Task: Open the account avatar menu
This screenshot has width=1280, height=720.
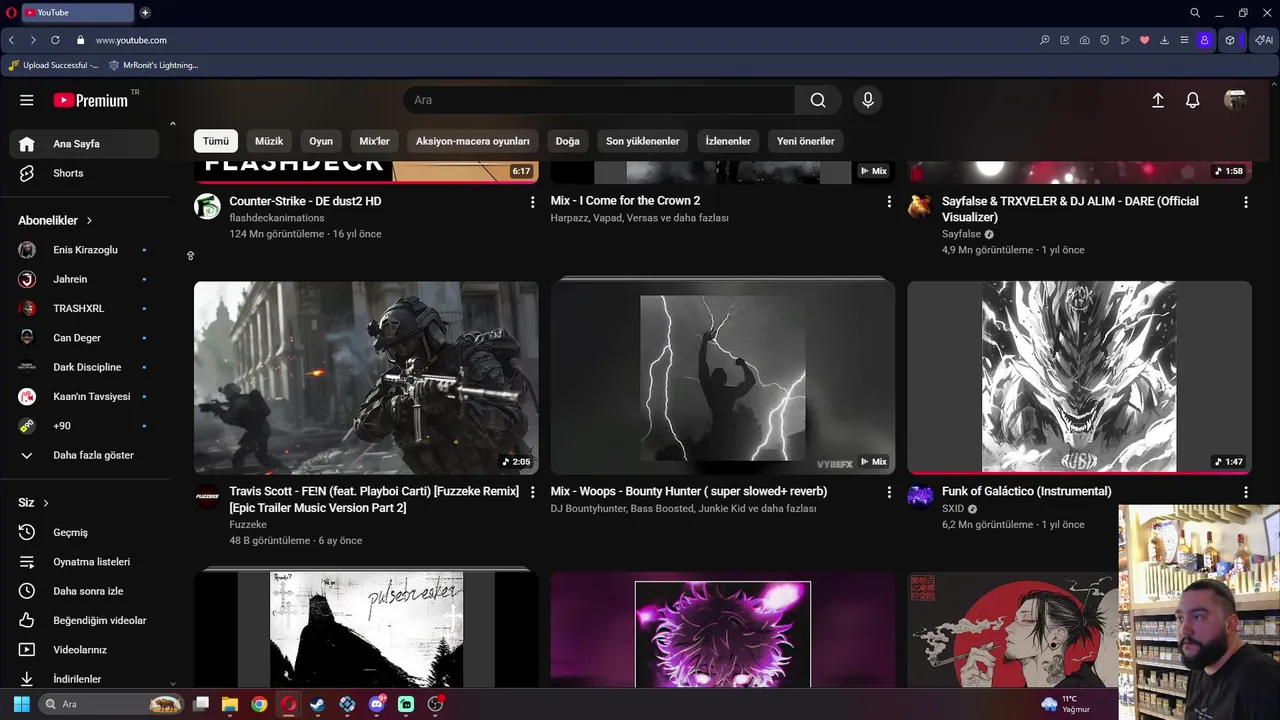Action: point(1235,100)
